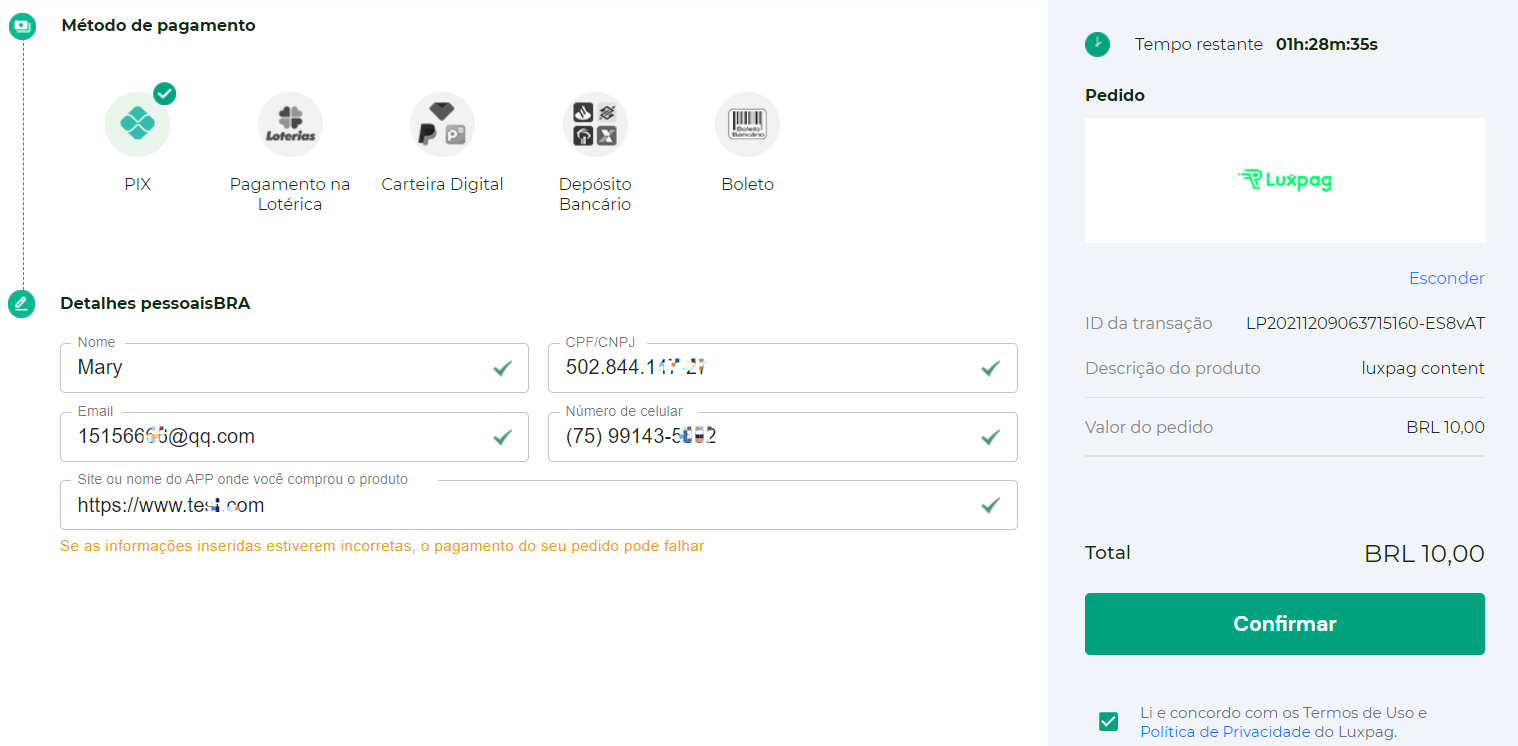Click the Pagamento na Lotérica label
1518x746 pixels.
coord(290,194)
